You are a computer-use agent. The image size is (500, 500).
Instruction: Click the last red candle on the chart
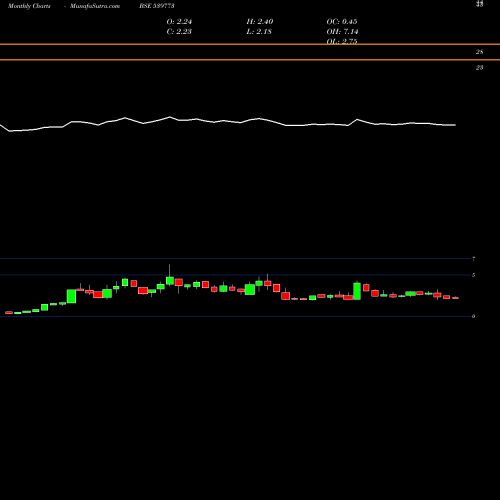coord(455,298)
